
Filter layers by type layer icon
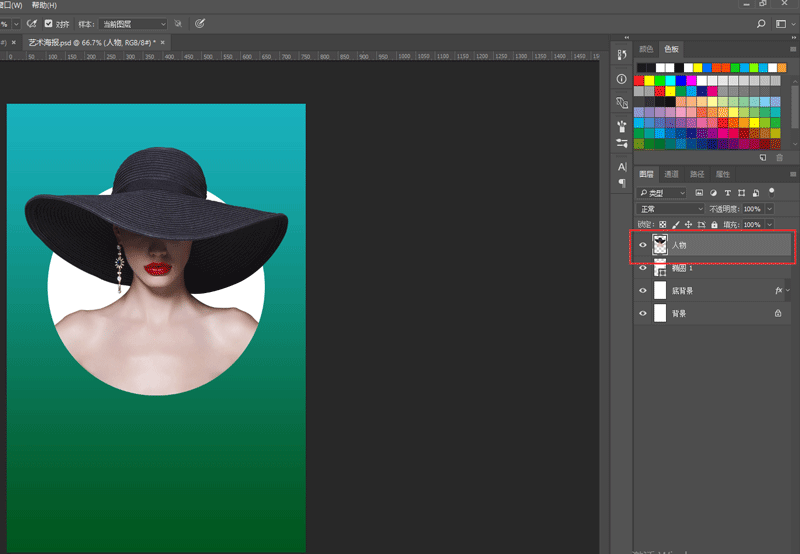728,193
